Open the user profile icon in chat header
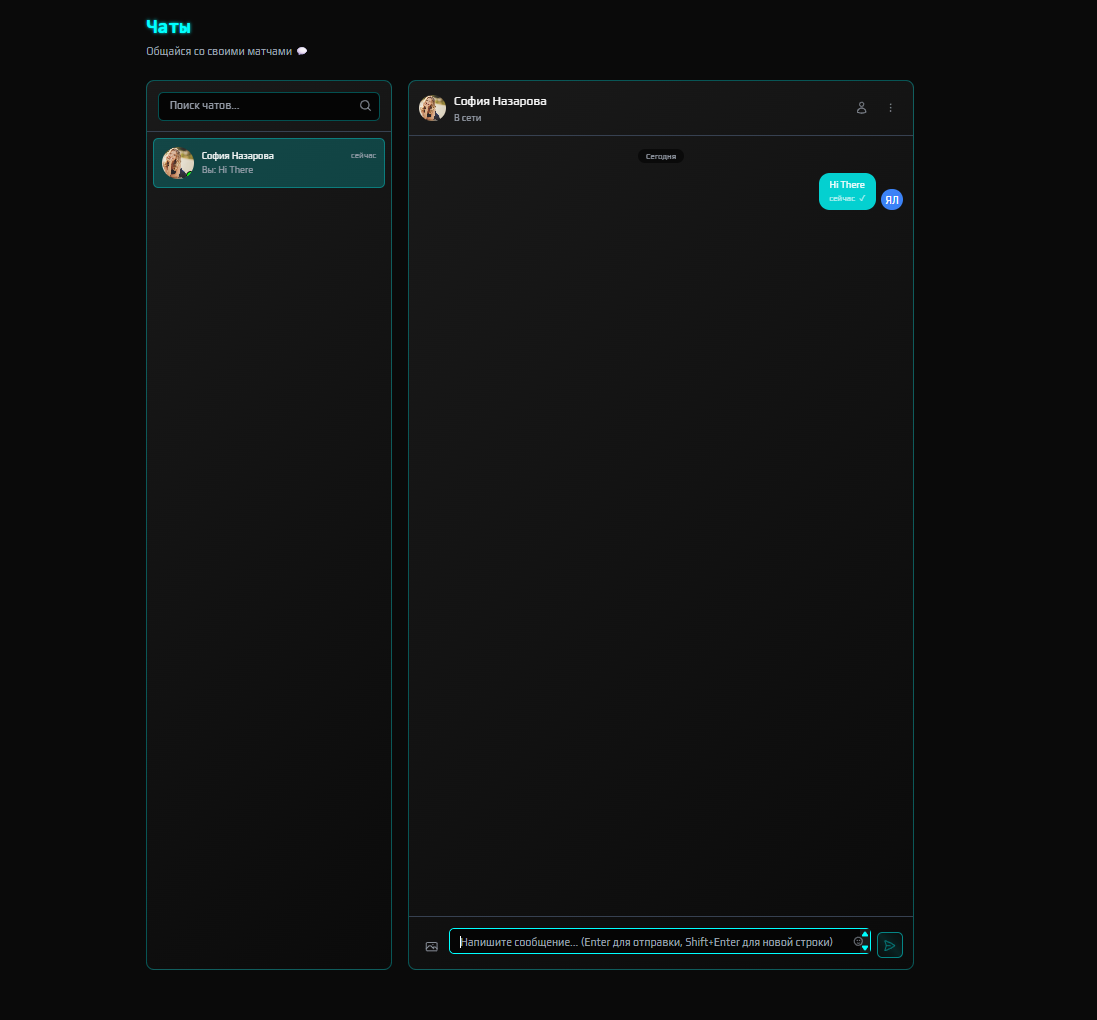Viewport: 1097px width, 1020px height. tap(861, 108)
